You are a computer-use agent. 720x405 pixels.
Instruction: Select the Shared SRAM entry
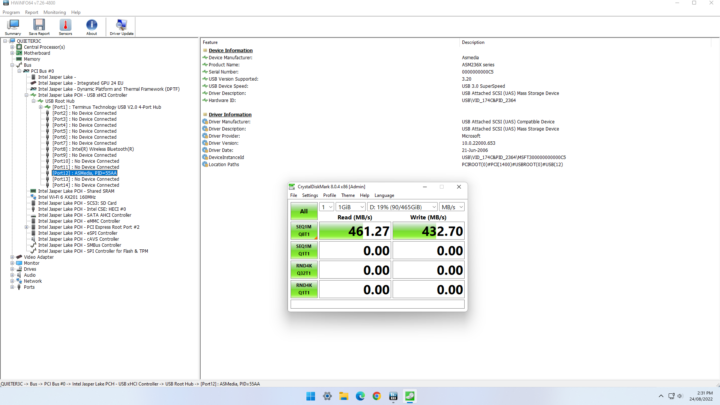pyautogui.click(x=76, y=191)
